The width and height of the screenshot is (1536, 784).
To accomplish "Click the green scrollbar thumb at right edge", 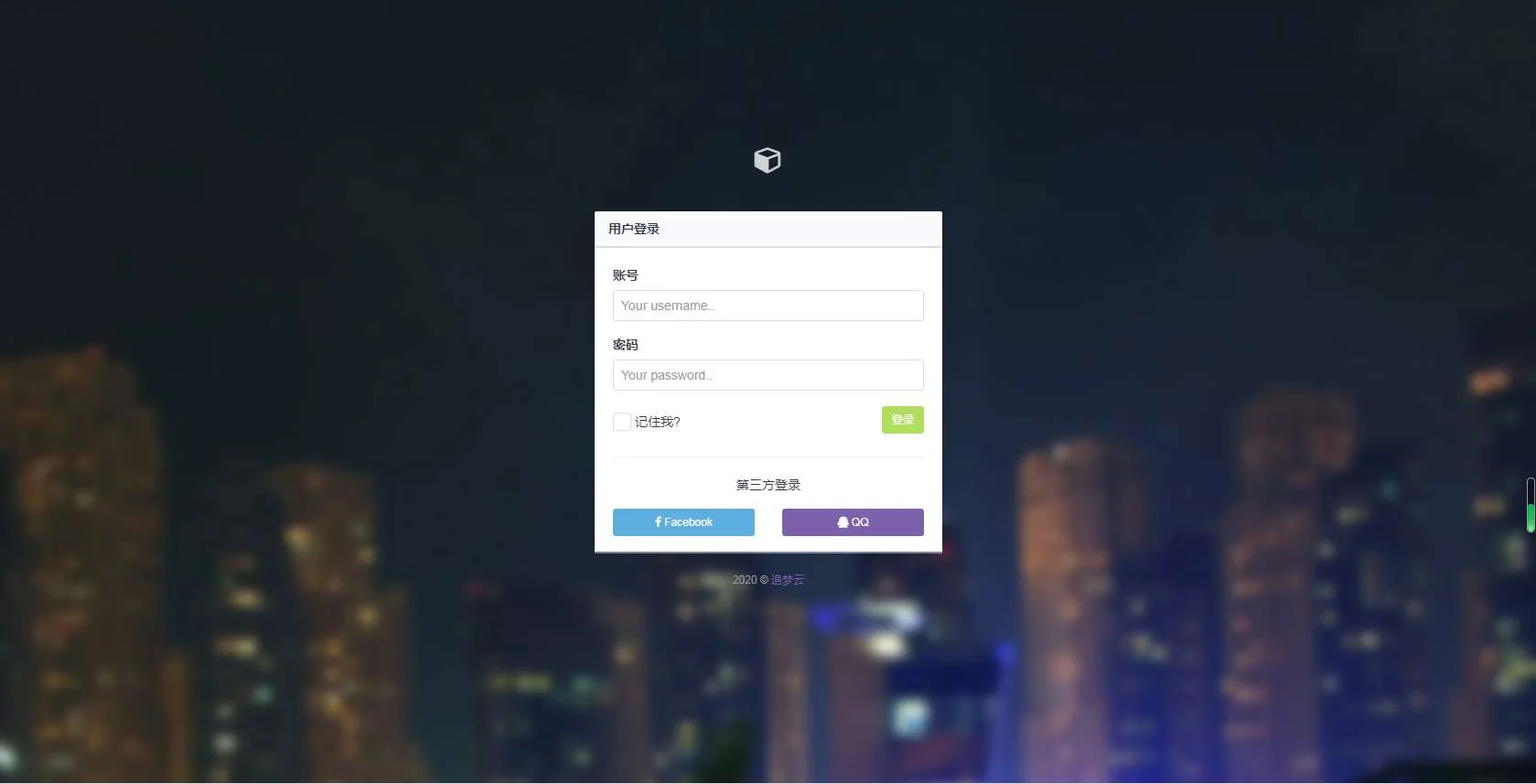I will pos(1531,517).
